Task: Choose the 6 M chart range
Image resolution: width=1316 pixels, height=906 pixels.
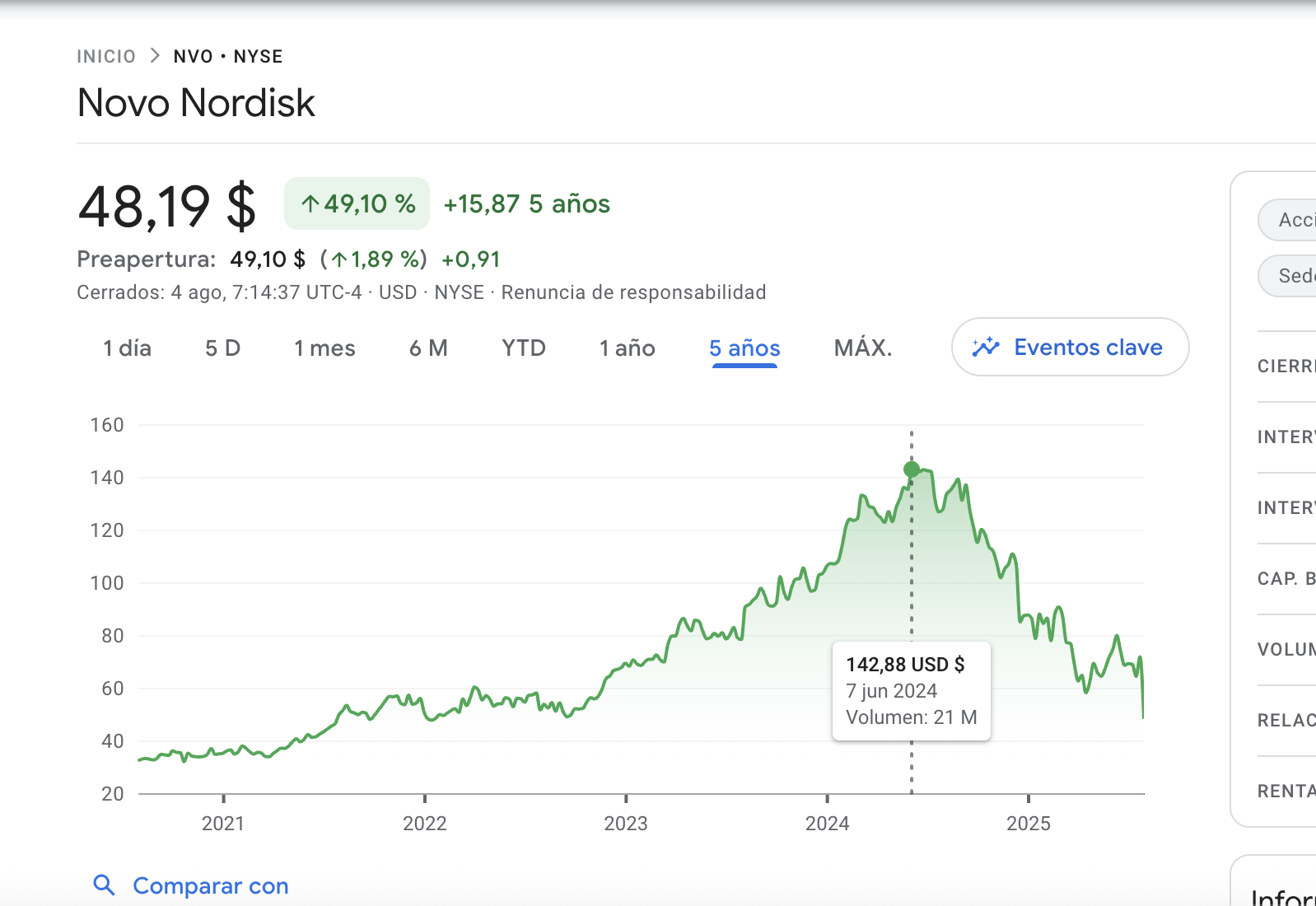Action: click(x=428, y=348)
